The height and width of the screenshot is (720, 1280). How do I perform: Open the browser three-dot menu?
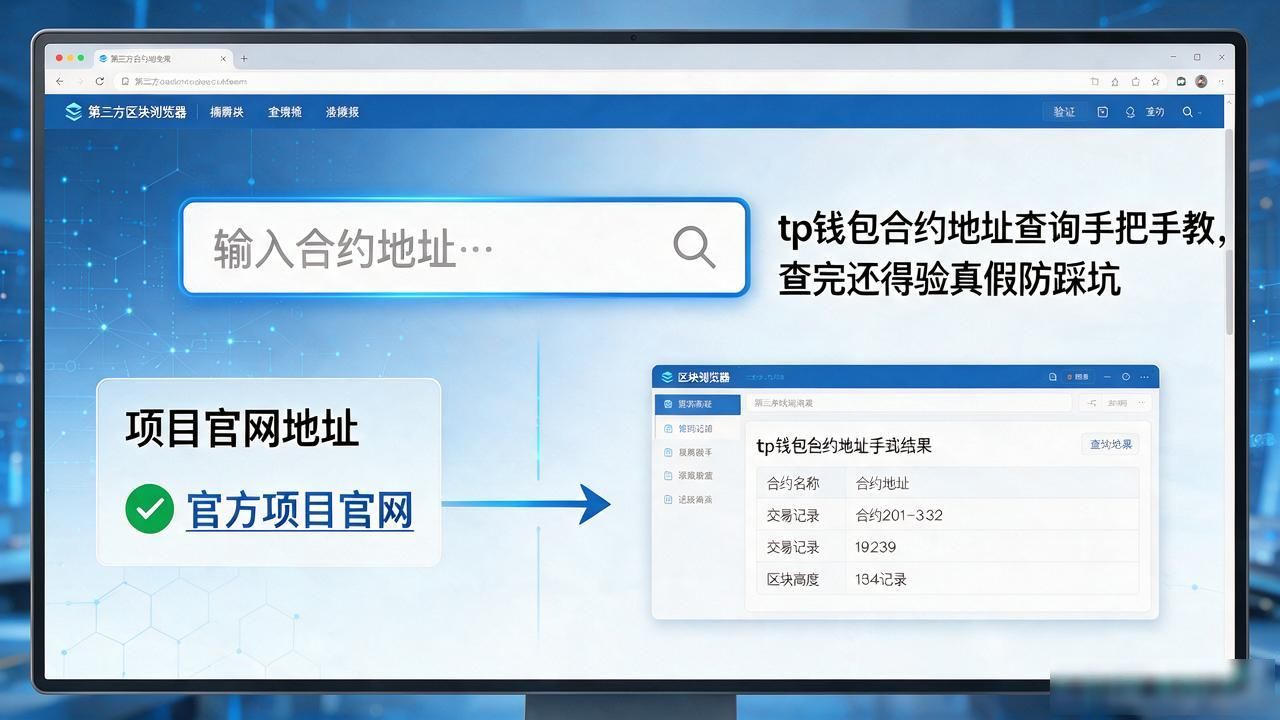coord(1222,81)
